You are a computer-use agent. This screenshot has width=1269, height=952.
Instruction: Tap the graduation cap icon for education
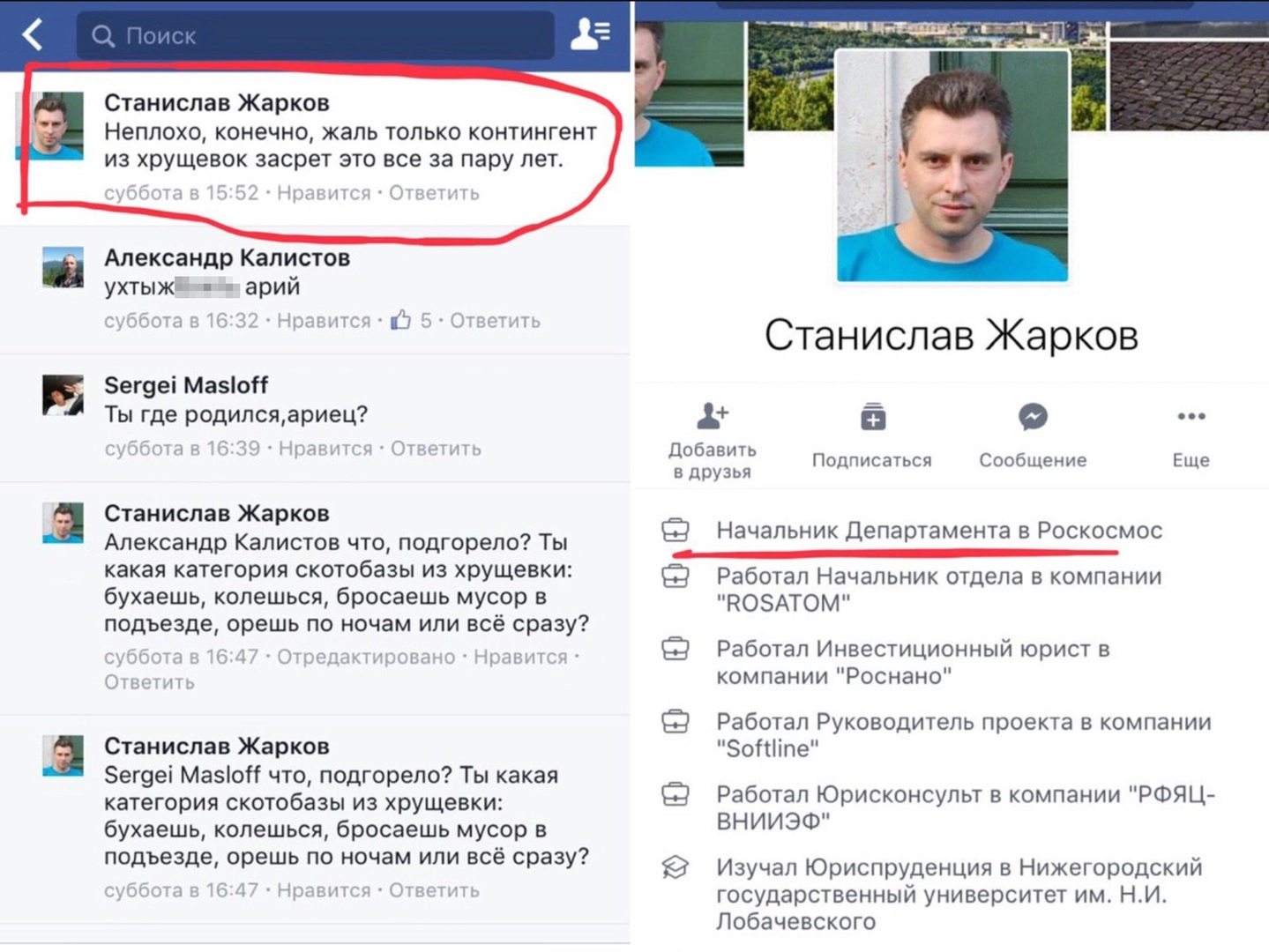point(676,867)
